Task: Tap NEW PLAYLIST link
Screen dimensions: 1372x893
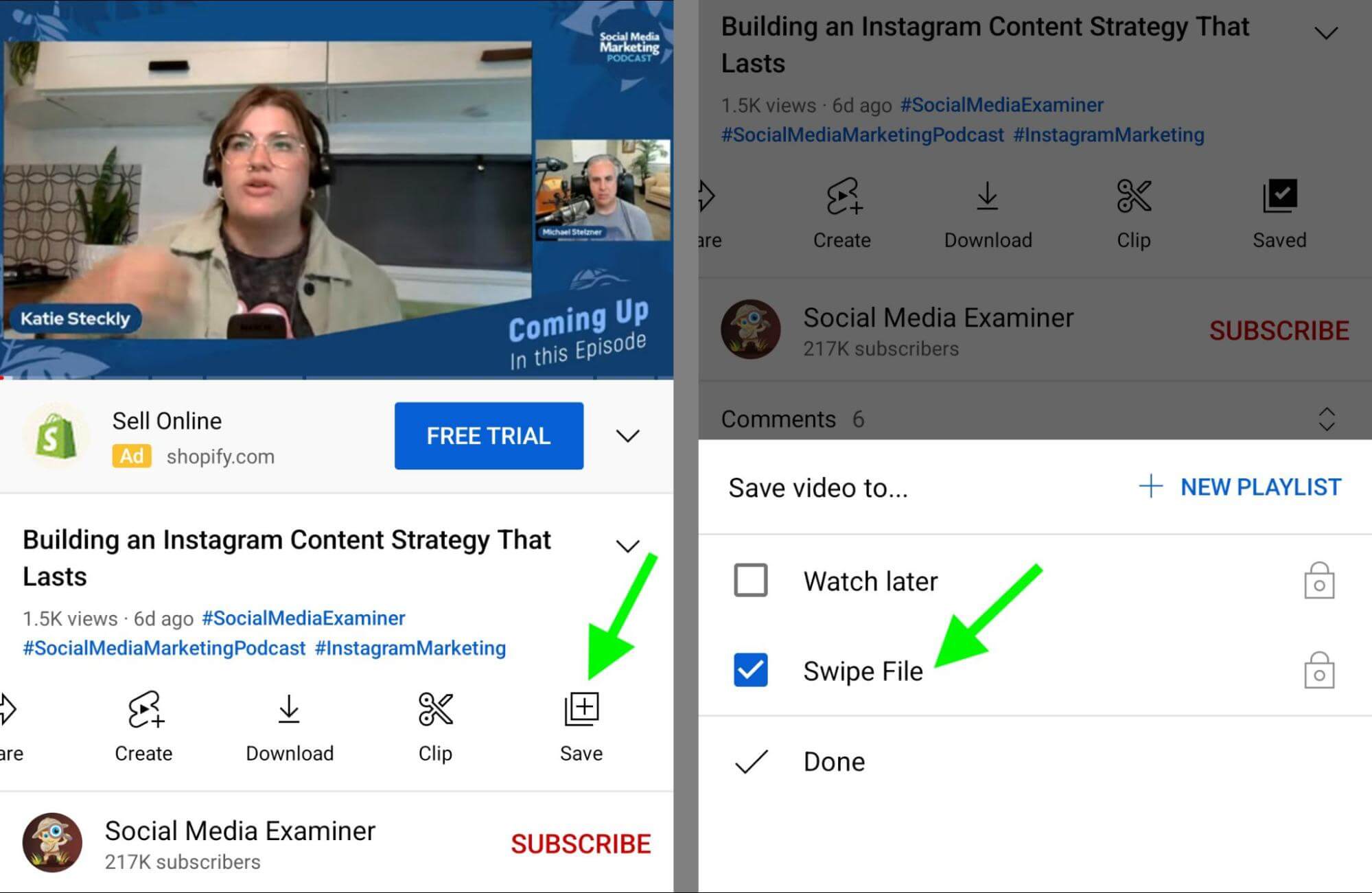Action: point(1261,487)
